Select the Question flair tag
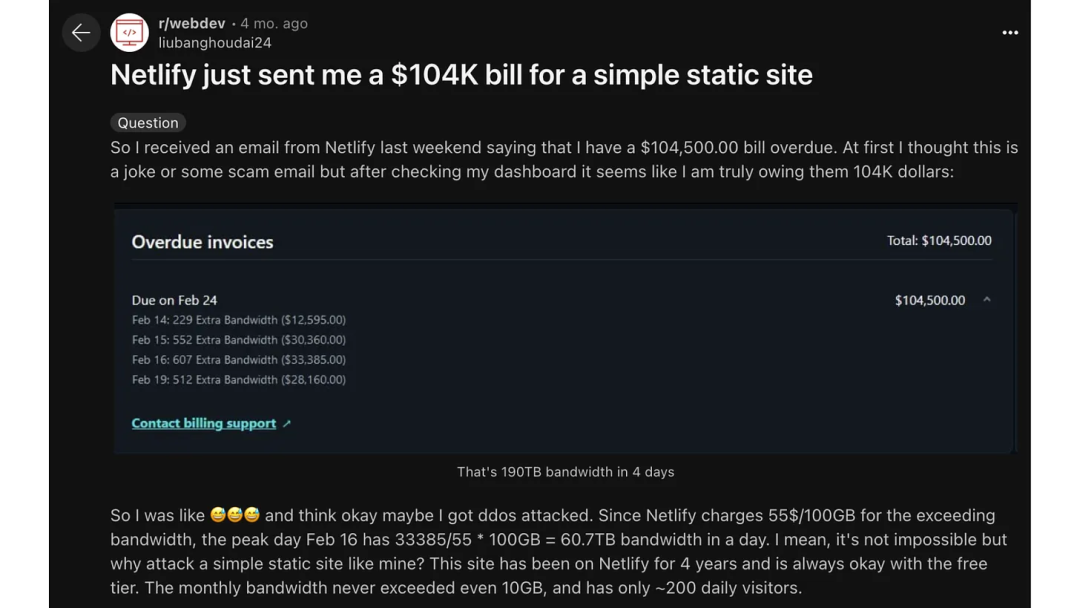 (147, 122)
